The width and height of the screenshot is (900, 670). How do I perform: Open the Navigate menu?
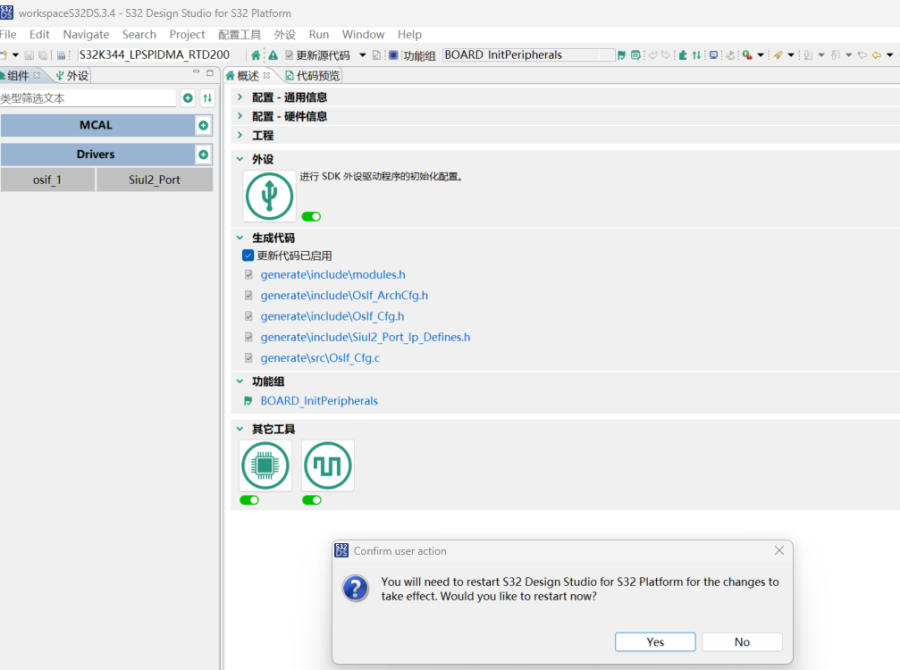pos(86,34)
